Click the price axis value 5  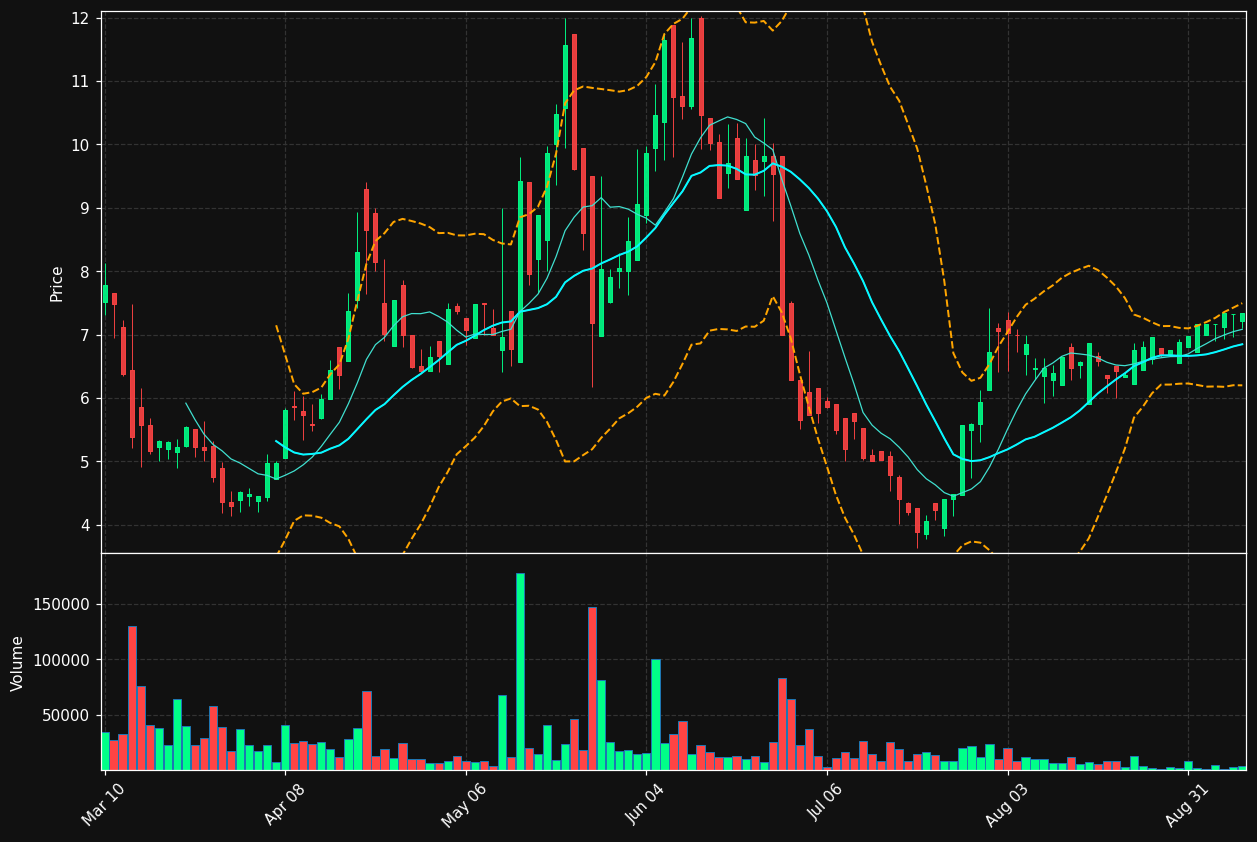tap(86, 462)
